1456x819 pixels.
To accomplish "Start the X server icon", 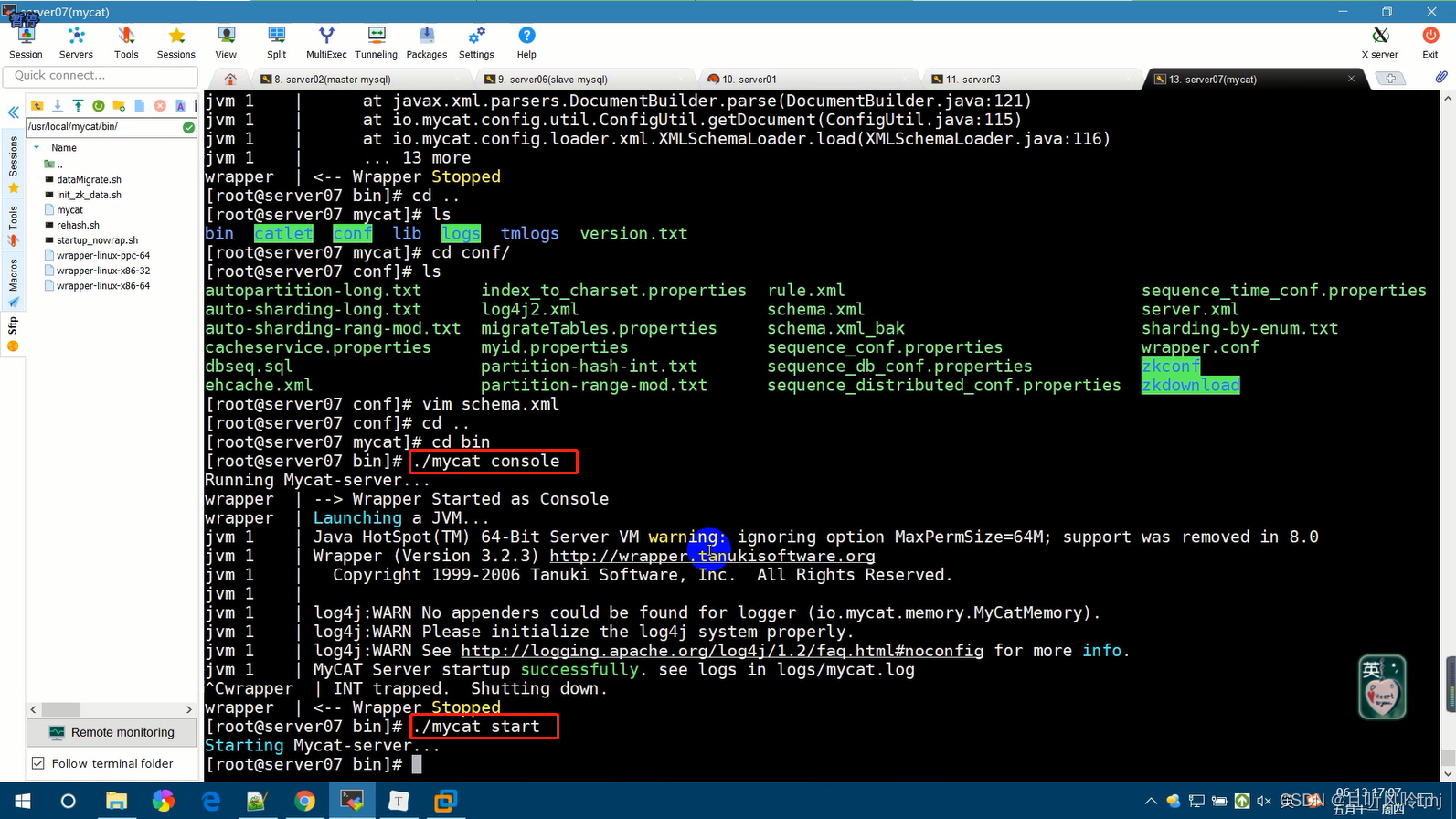I will click(1380, 43).
